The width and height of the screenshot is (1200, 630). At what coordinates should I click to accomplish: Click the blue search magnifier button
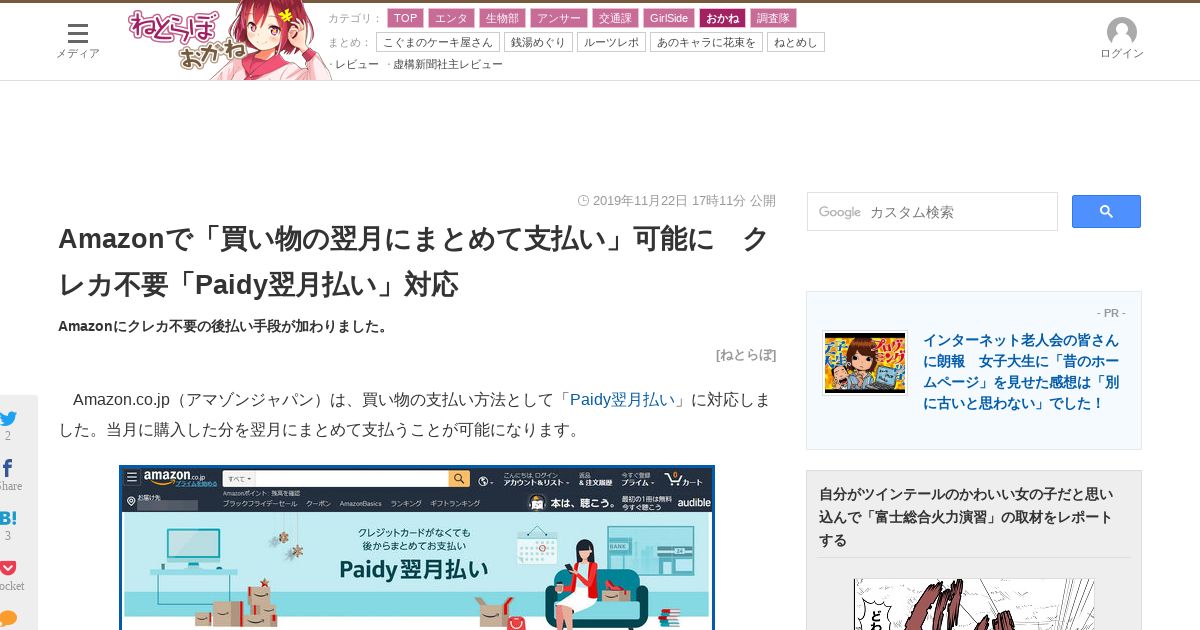click(1106, 211)
